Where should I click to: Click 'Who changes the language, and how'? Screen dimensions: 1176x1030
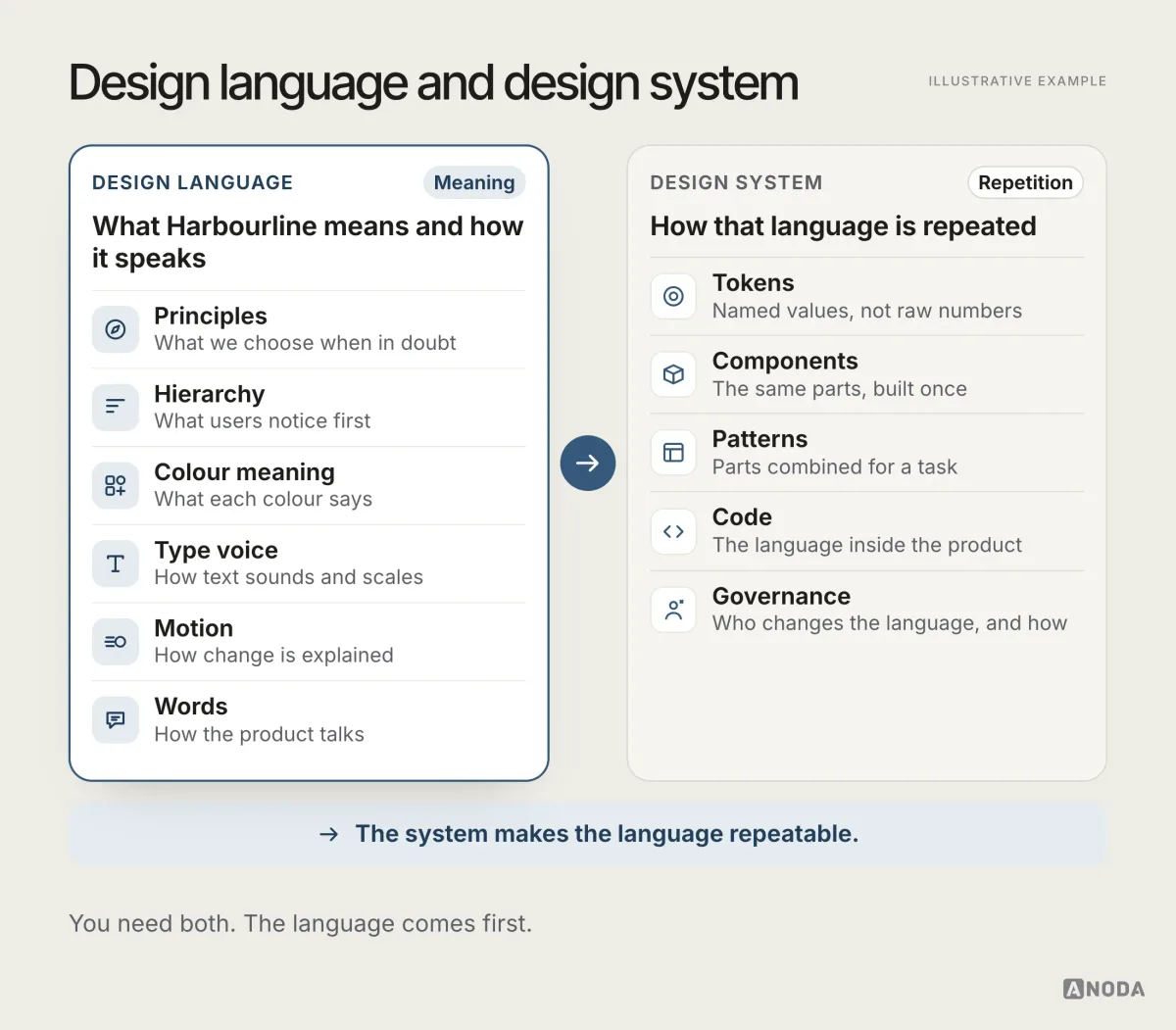coord(890,623)
